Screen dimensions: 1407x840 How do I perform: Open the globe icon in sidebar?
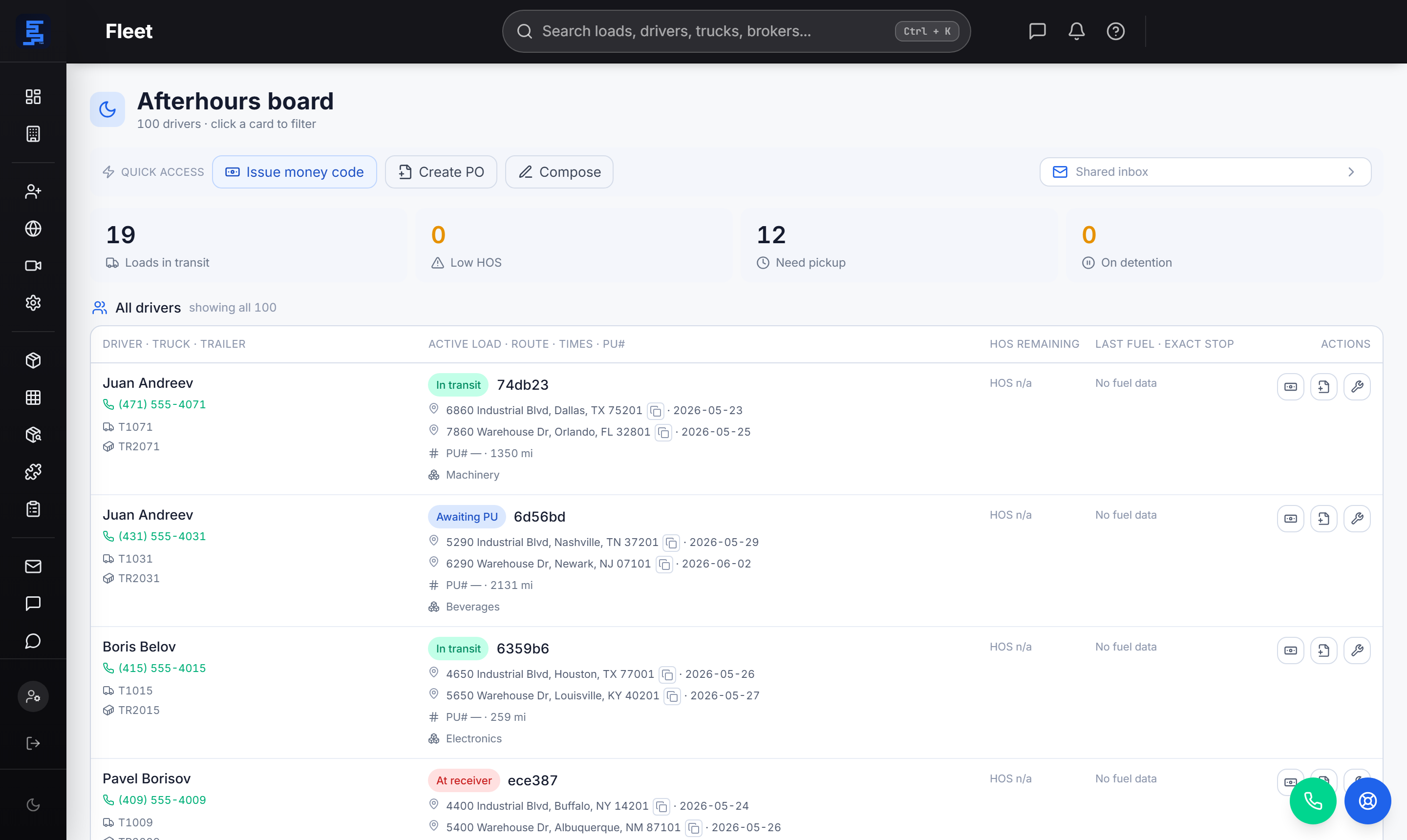click(x=33, y=229)
